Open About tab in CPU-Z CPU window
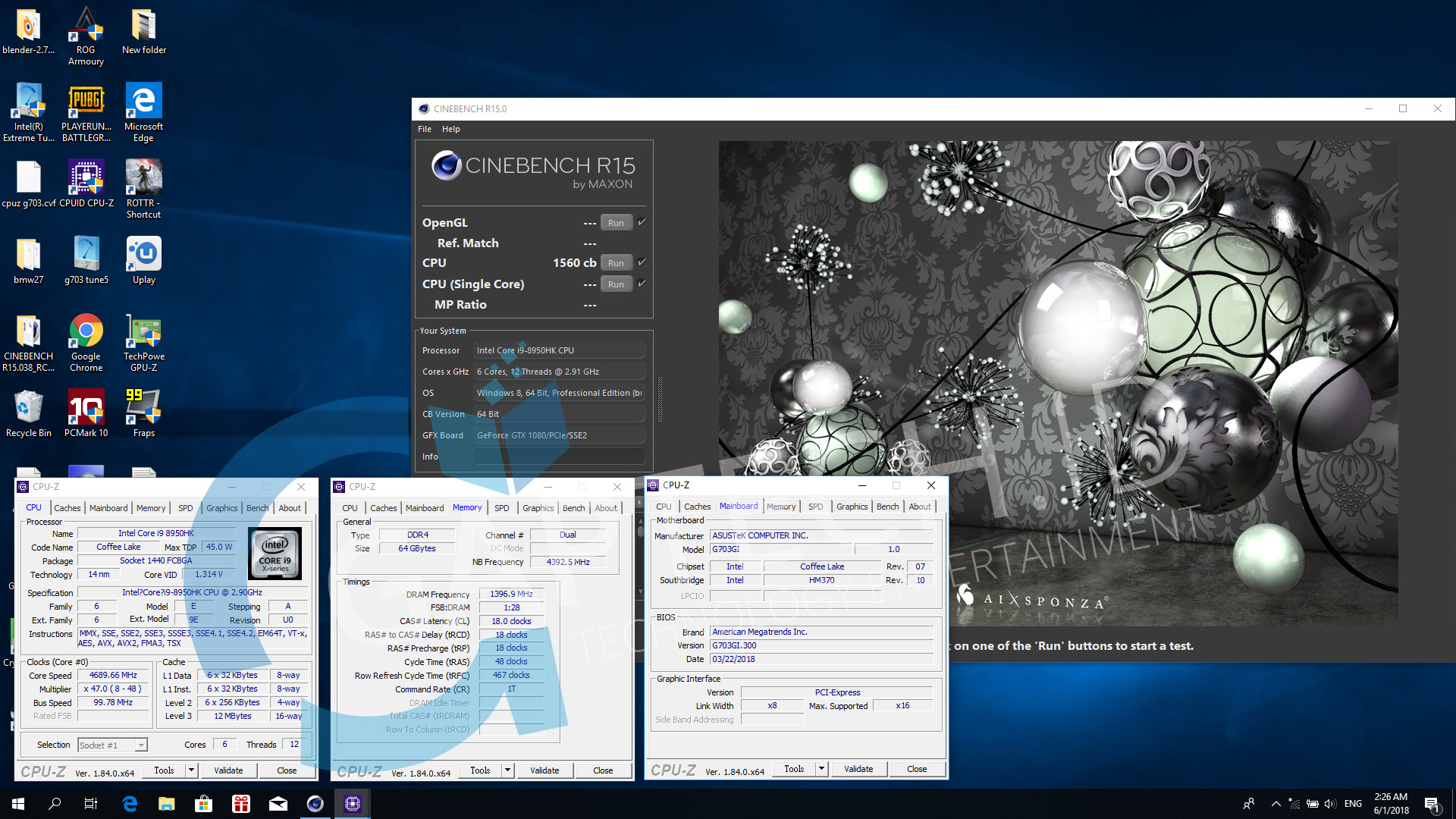Viewport: 1456px width, 819px height. pyautogui.click(x=290, y=508)
